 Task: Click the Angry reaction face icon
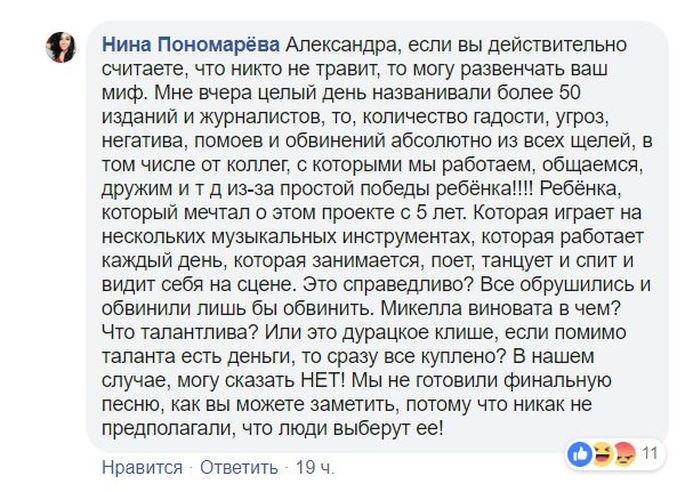(x=624, y=454)
